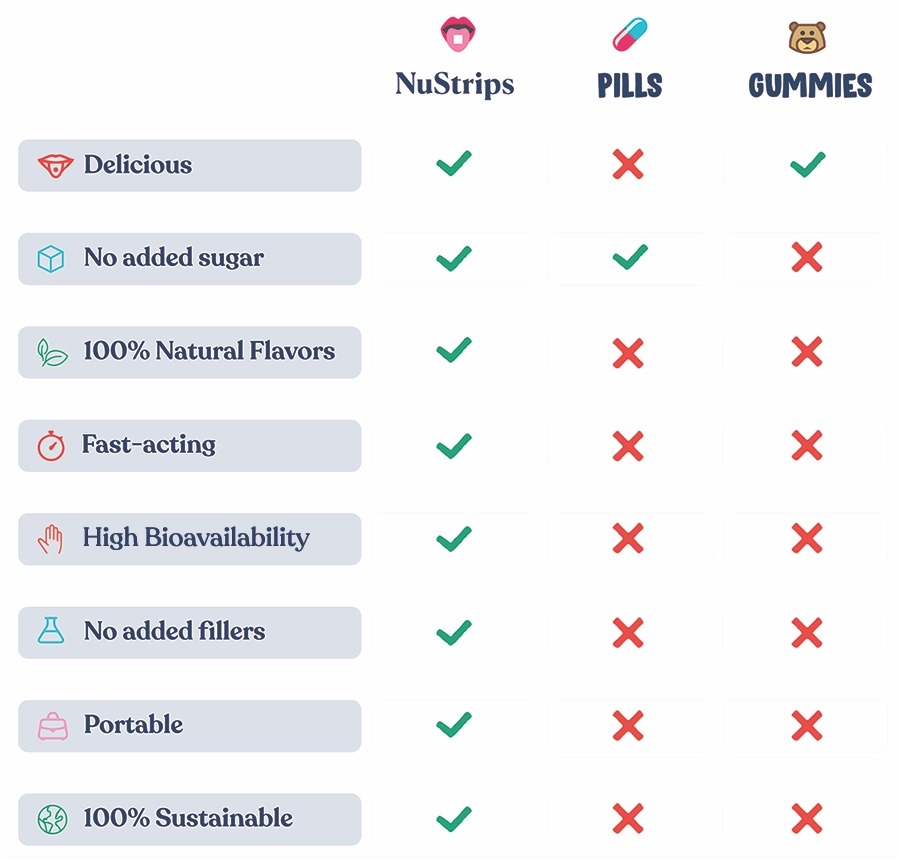
Task: Click the High Bioavailability row label
Action: (x=196, y=539)
